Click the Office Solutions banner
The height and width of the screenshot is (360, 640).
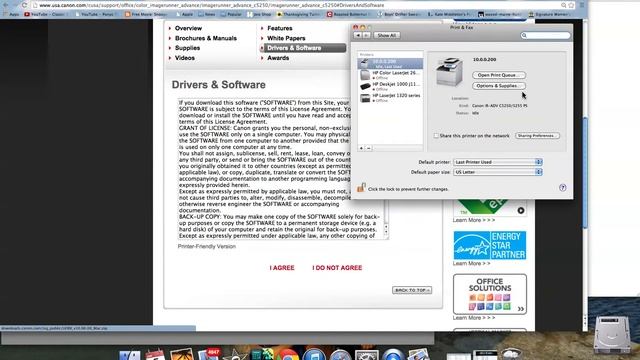[490, 294]
